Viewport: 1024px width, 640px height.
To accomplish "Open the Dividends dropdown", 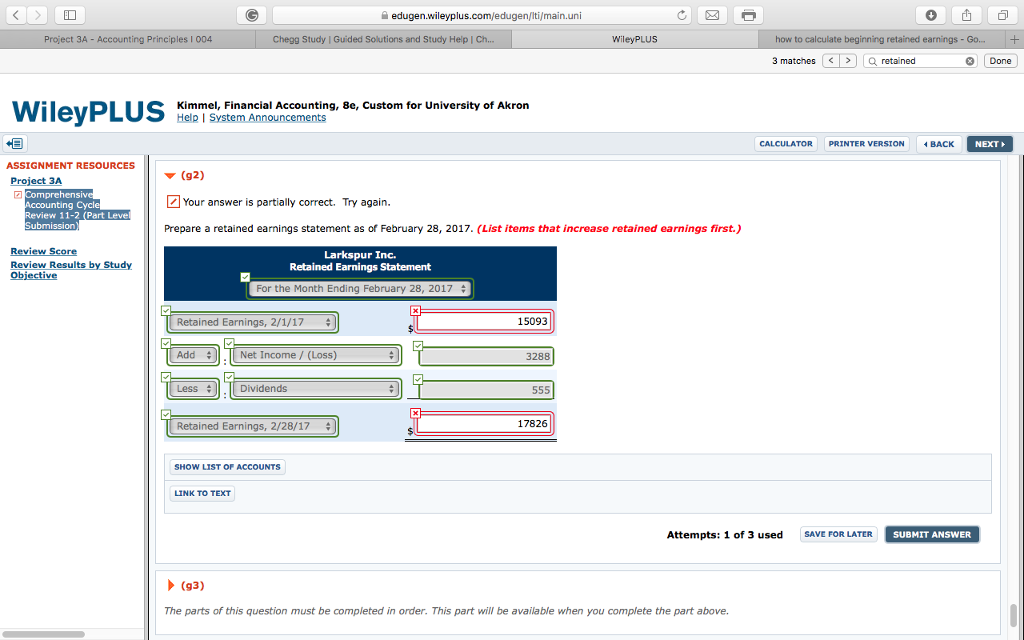I will click(x=316, y=389).
